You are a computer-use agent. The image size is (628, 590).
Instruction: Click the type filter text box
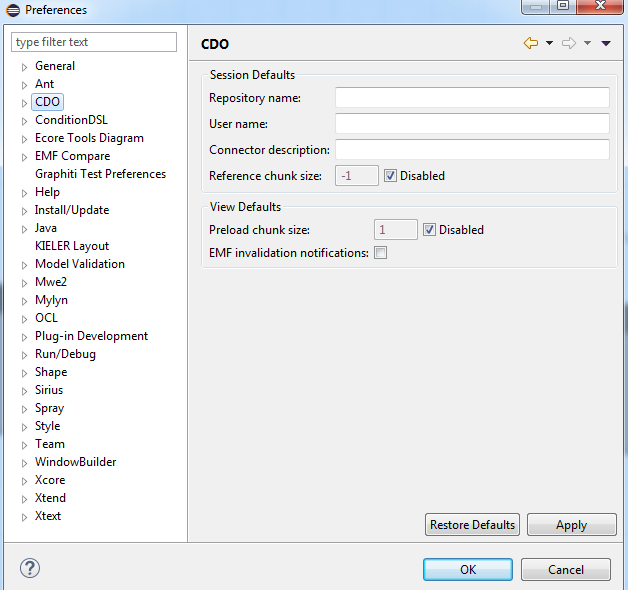tap(94, 42)
